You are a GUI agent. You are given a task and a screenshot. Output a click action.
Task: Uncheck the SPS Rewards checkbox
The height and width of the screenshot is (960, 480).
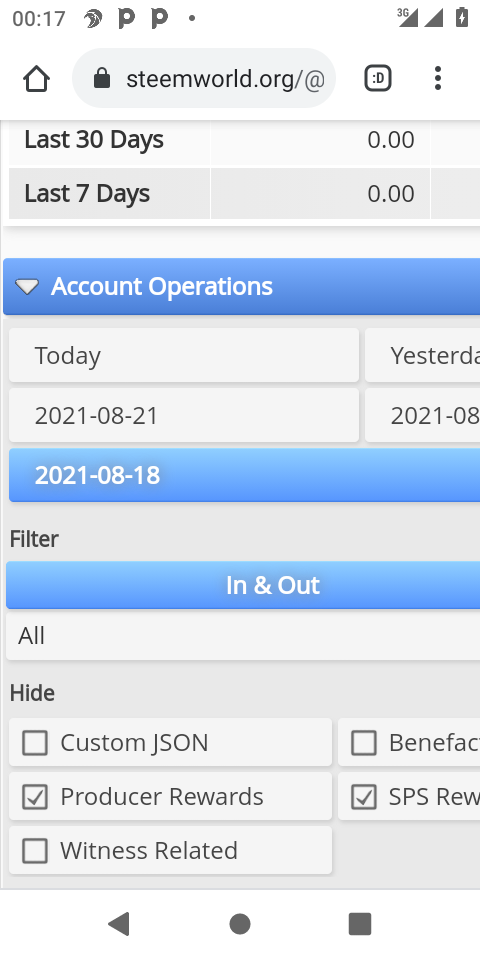[364, 797]
